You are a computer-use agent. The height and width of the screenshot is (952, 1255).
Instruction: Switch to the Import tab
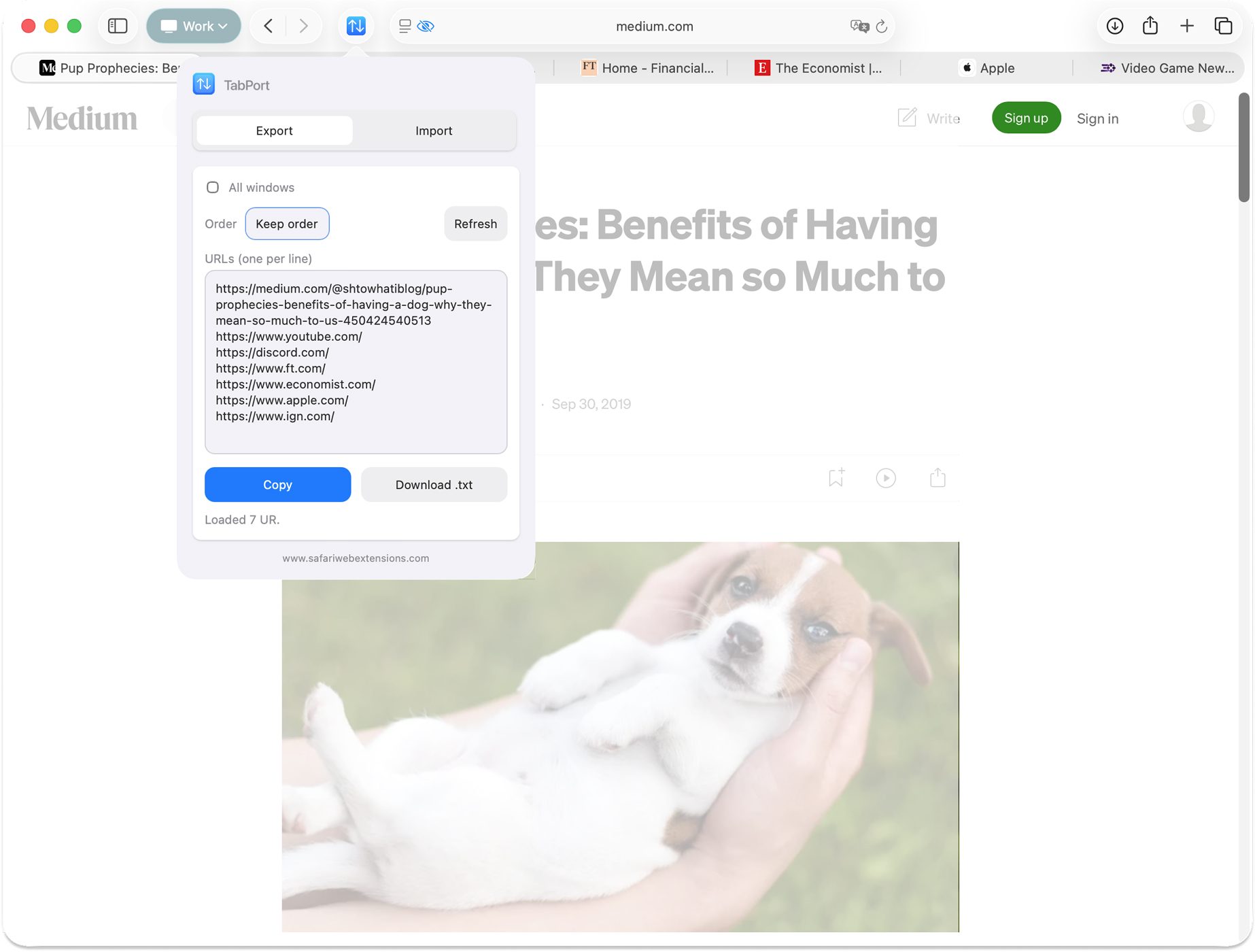pyautogui.click(x=434, y=131)
